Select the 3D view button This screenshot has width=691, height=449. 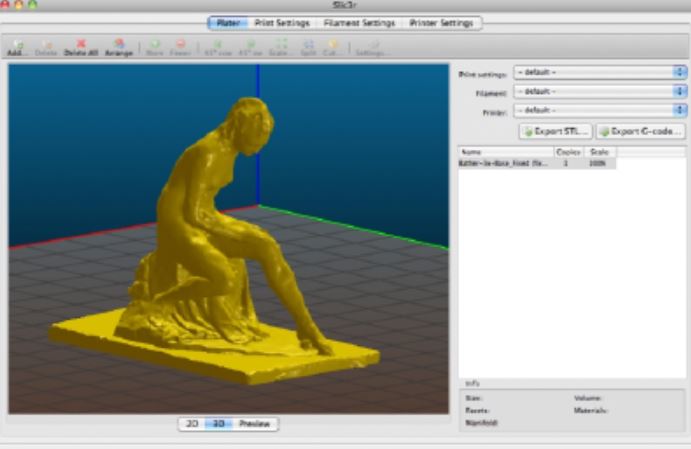[219, 424]
